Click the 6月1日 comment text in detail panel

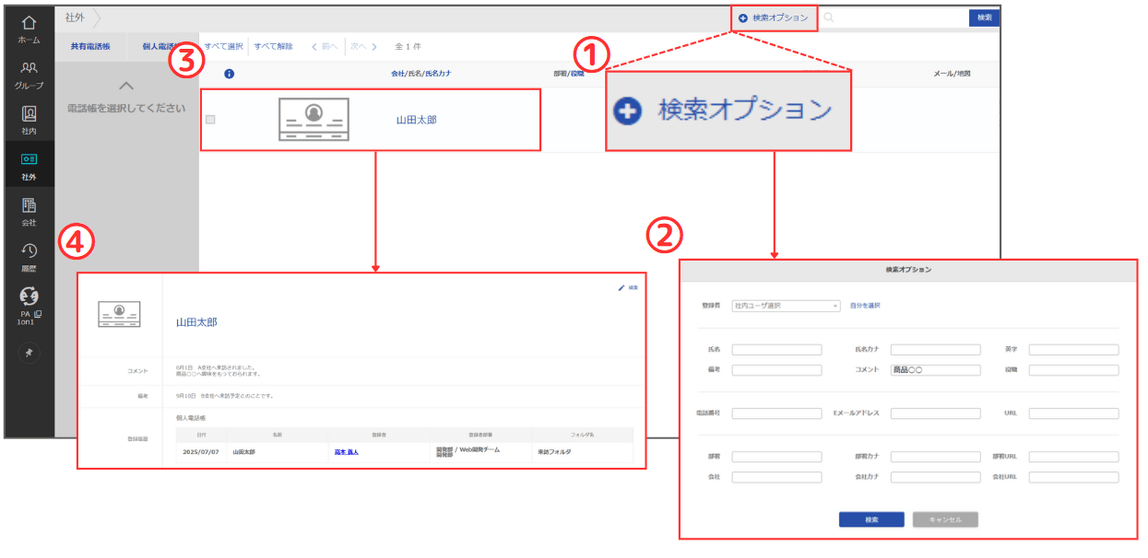point(219,370)
